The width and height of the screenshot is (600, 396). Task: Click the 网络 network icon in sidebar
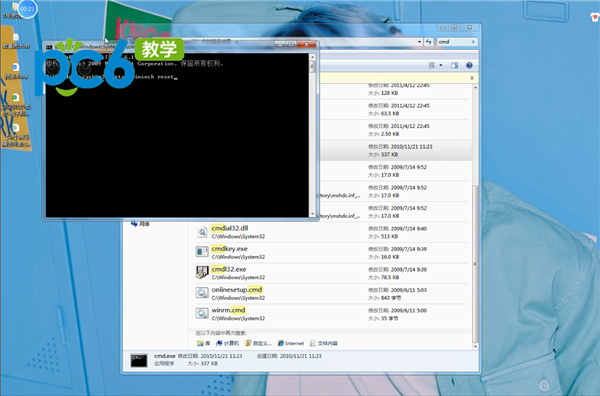coord(134,224)
